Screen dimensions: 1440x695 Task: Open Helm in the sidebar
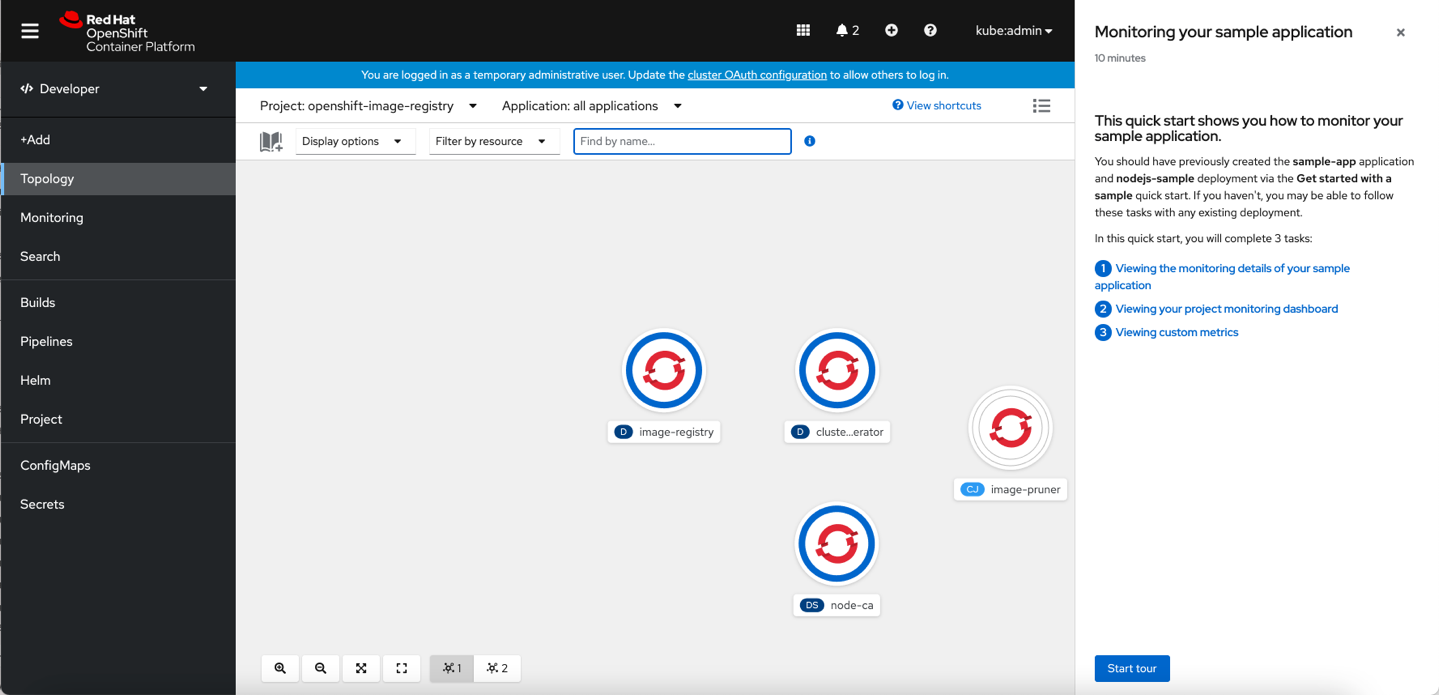(x=118, y=381)
